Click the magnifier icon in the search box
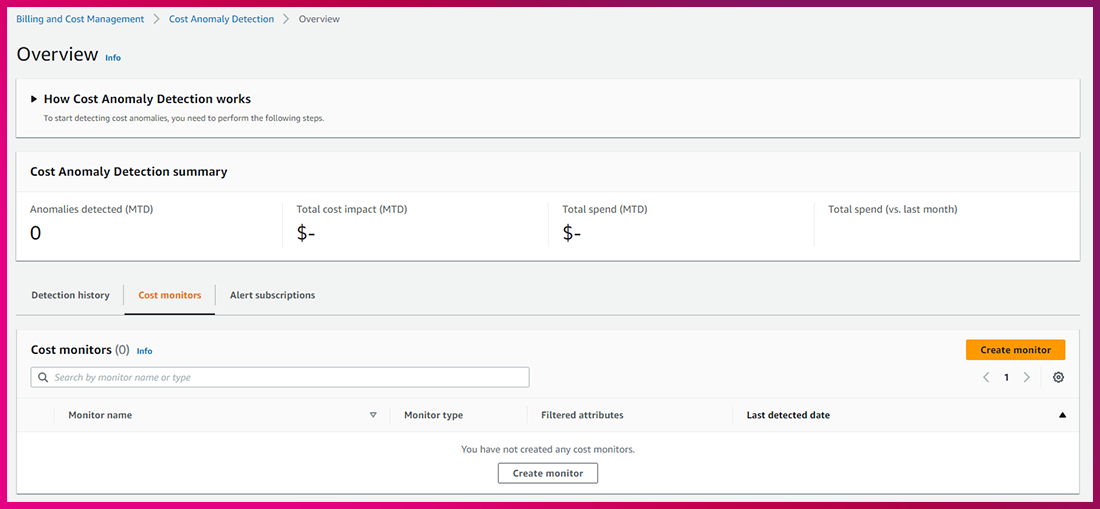This screenshot has height=509, width=1100. point(43,377)
